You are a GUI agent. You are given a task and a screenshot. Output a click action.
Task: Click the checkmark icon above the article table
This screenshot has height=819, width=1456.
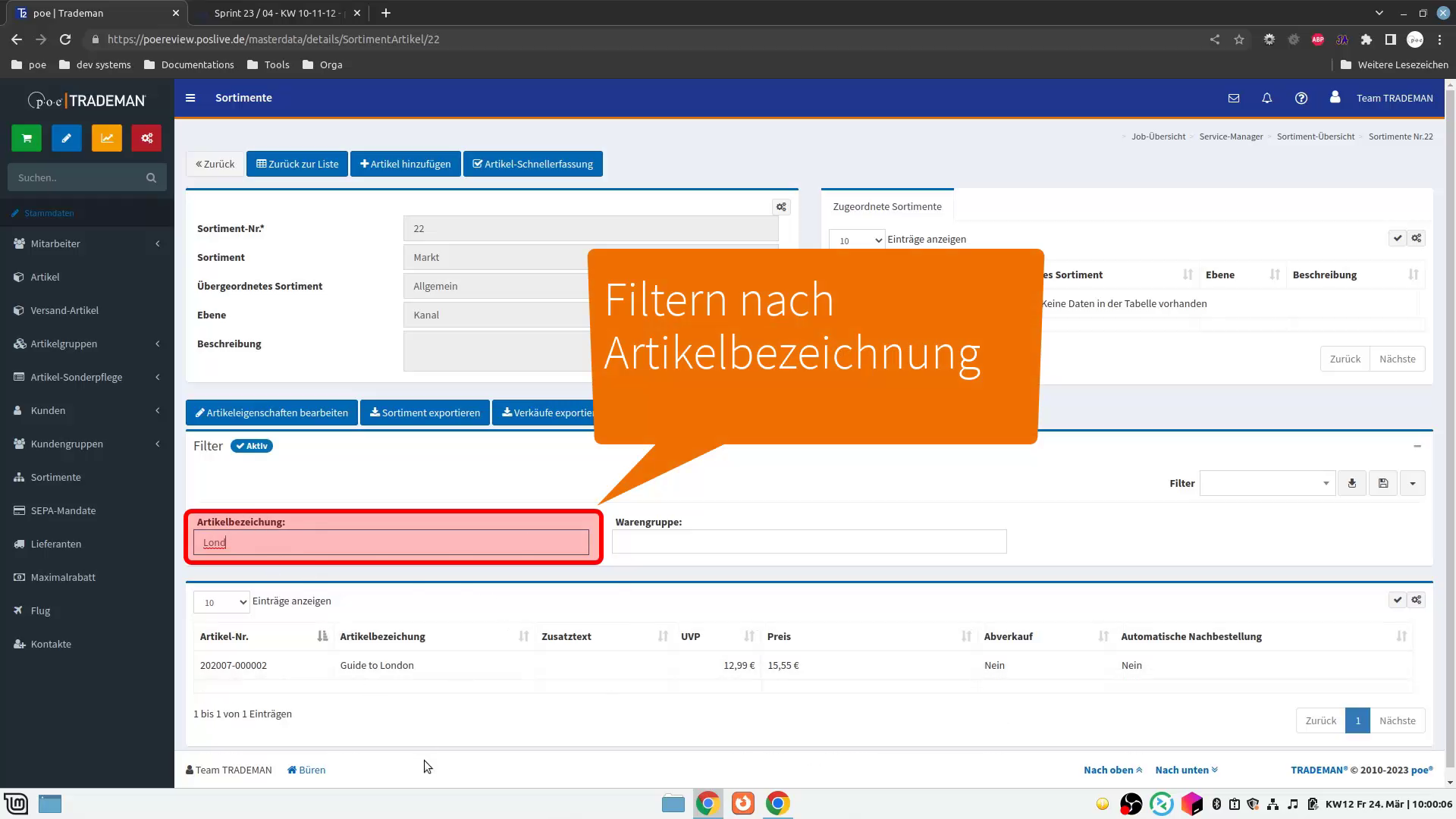1397,600
